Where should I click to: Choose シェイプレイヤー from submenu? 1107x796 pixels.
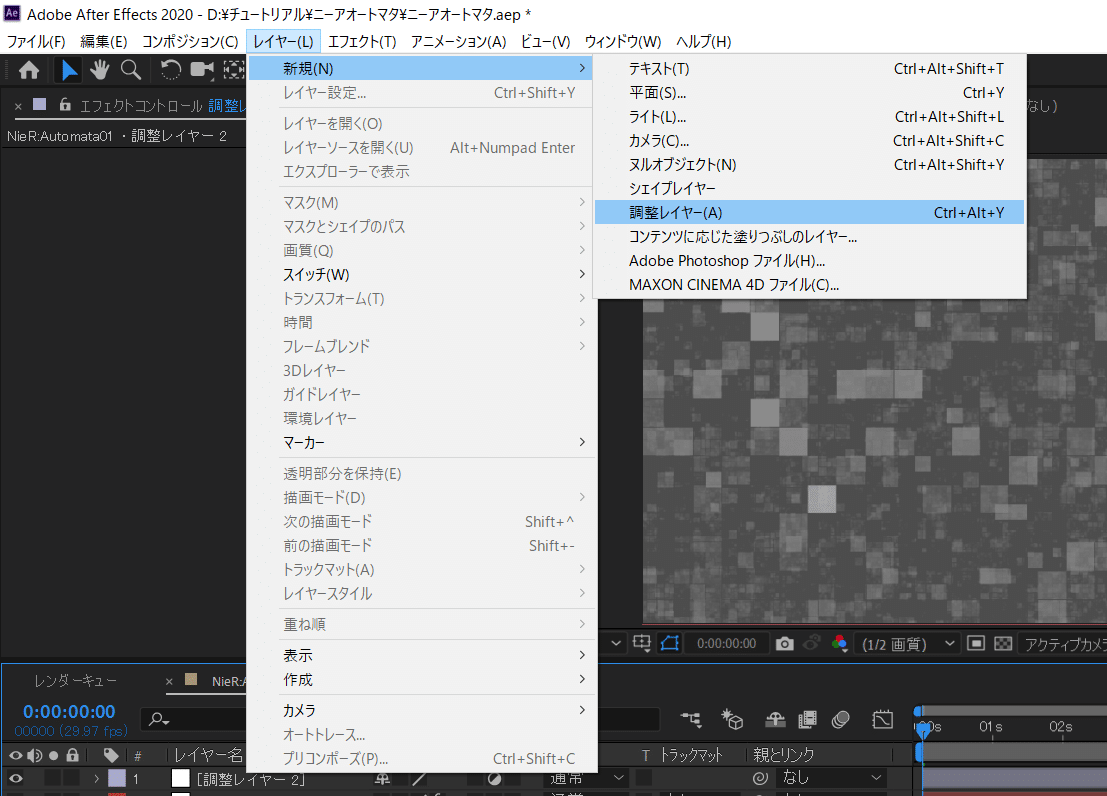[809, 189]
